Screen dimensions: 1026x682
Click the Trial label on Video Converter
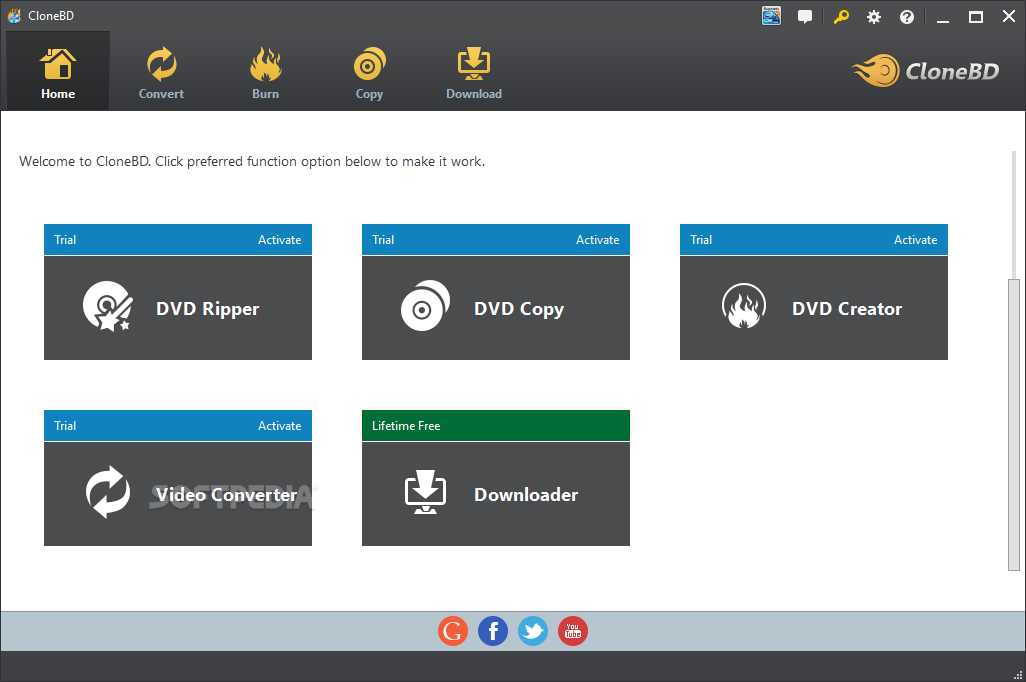pyautogui.click(x=65, y=425)
